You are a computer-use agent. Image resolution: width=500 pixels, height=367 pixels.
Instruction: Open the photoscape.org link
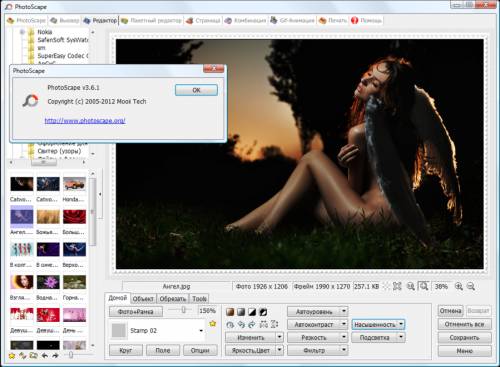click(x=85, y=121)
